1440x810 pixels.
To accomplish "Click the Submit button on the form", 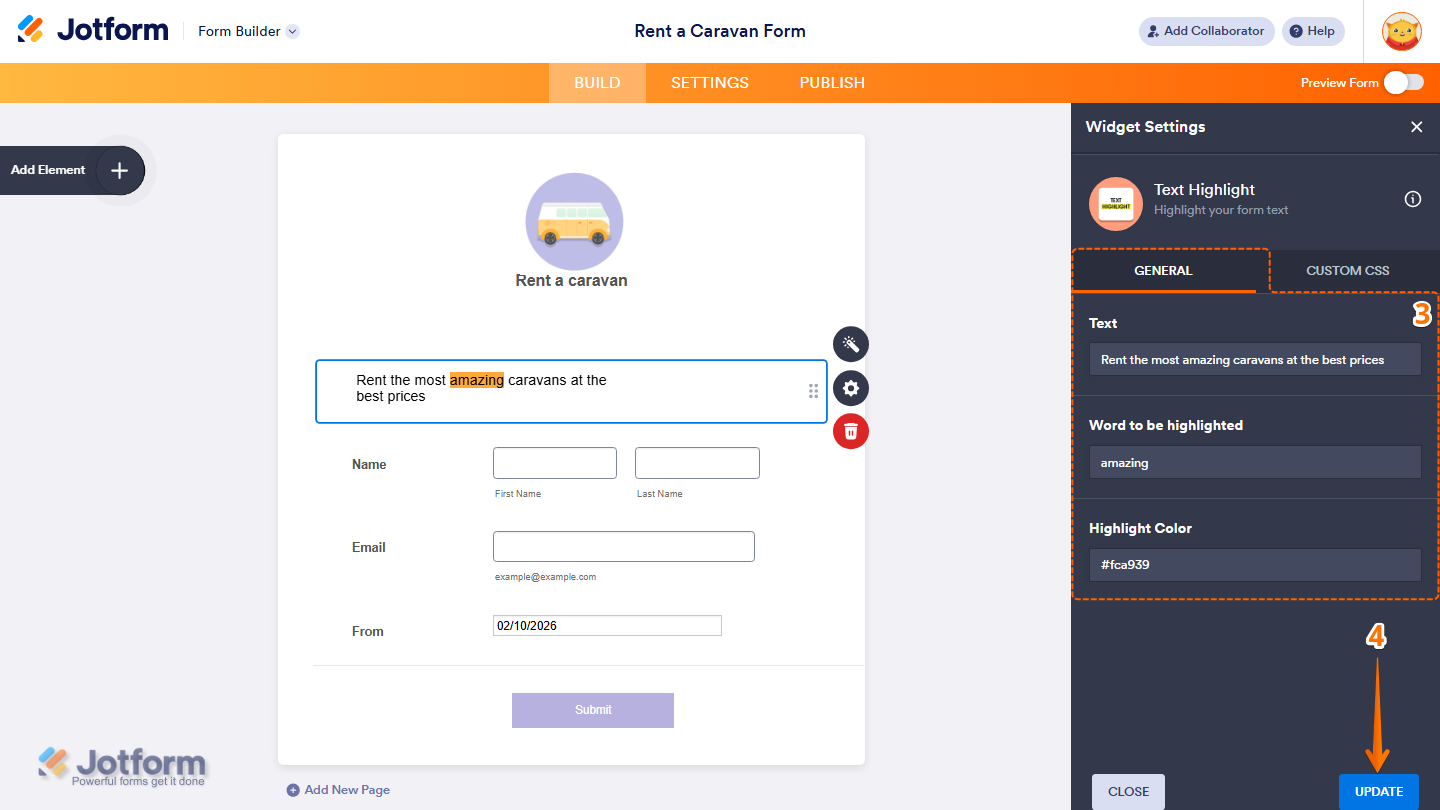I will click(593, 710).
